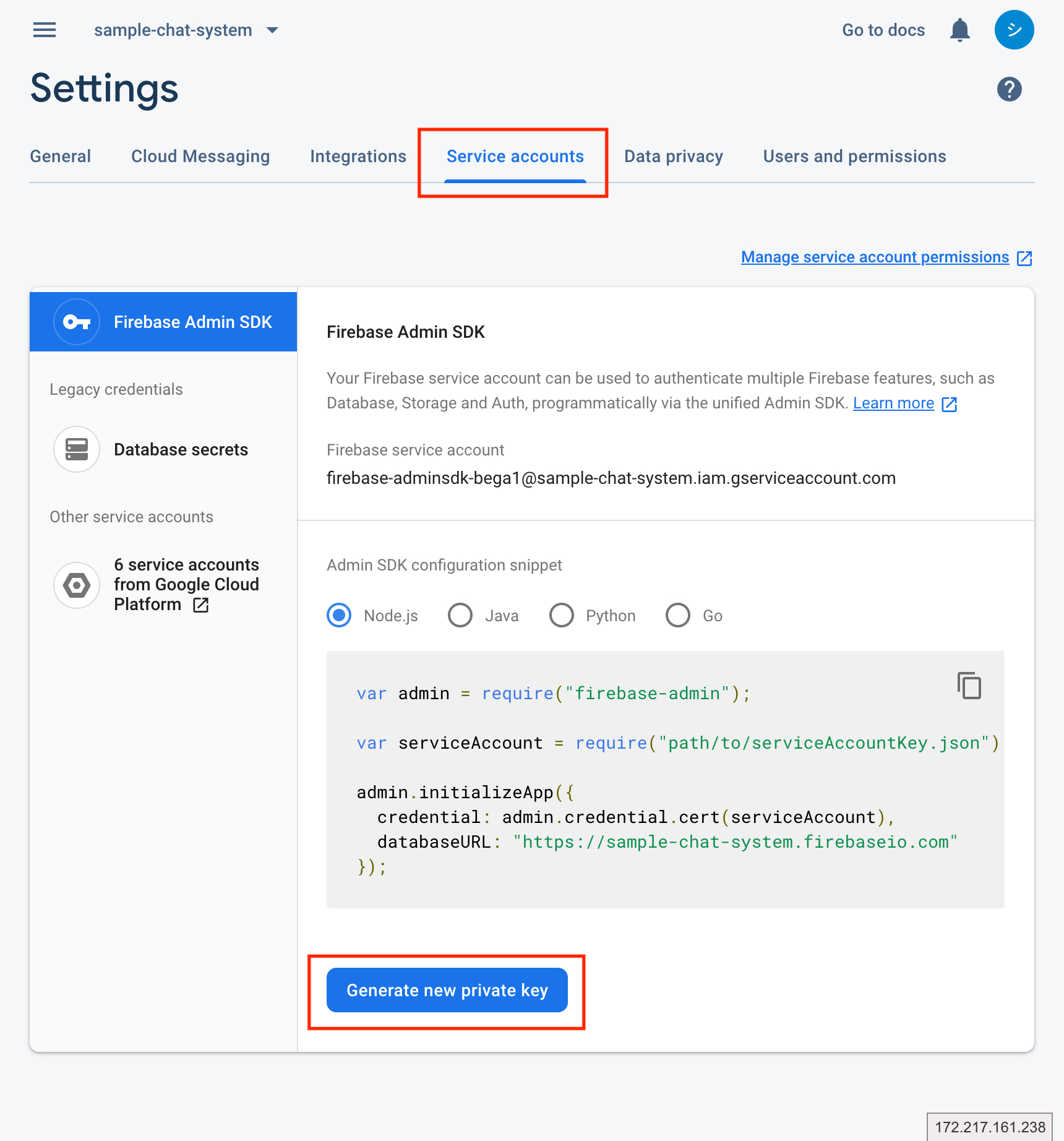Open Manage service account permissions link
The width and height of the screenshot is (1064, 1141).
click(x=875, y=257)
